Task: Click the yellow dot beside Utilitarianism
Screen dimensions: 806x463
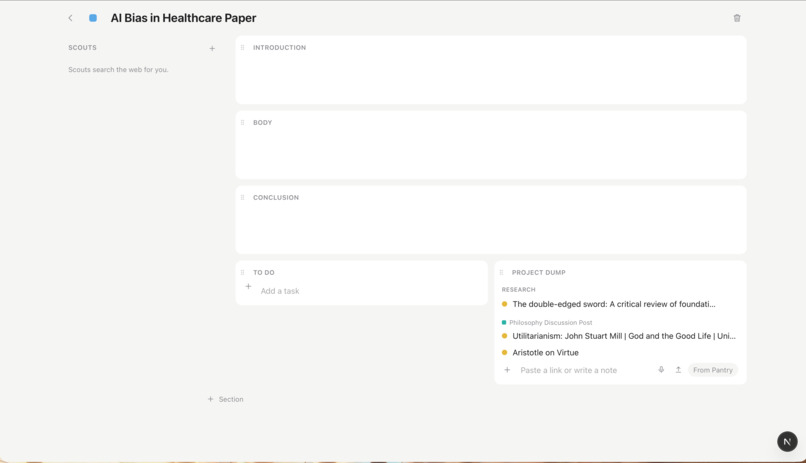Action: pos(504,336)
